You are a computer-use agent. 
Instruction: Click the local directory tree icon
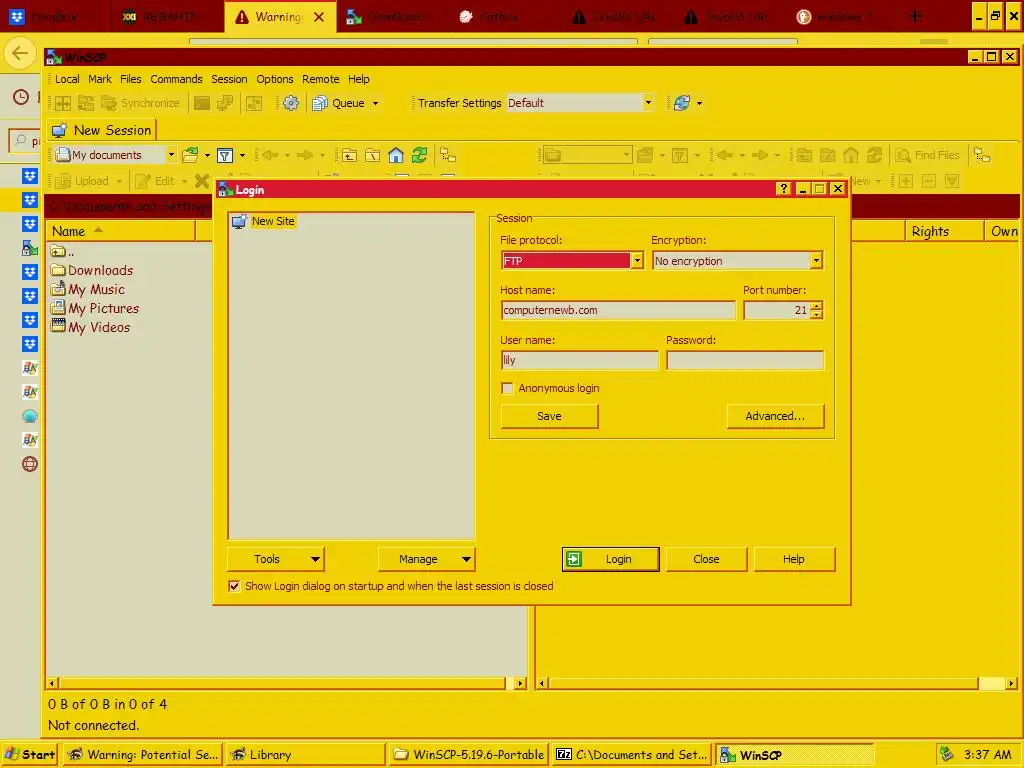(448, 155)
